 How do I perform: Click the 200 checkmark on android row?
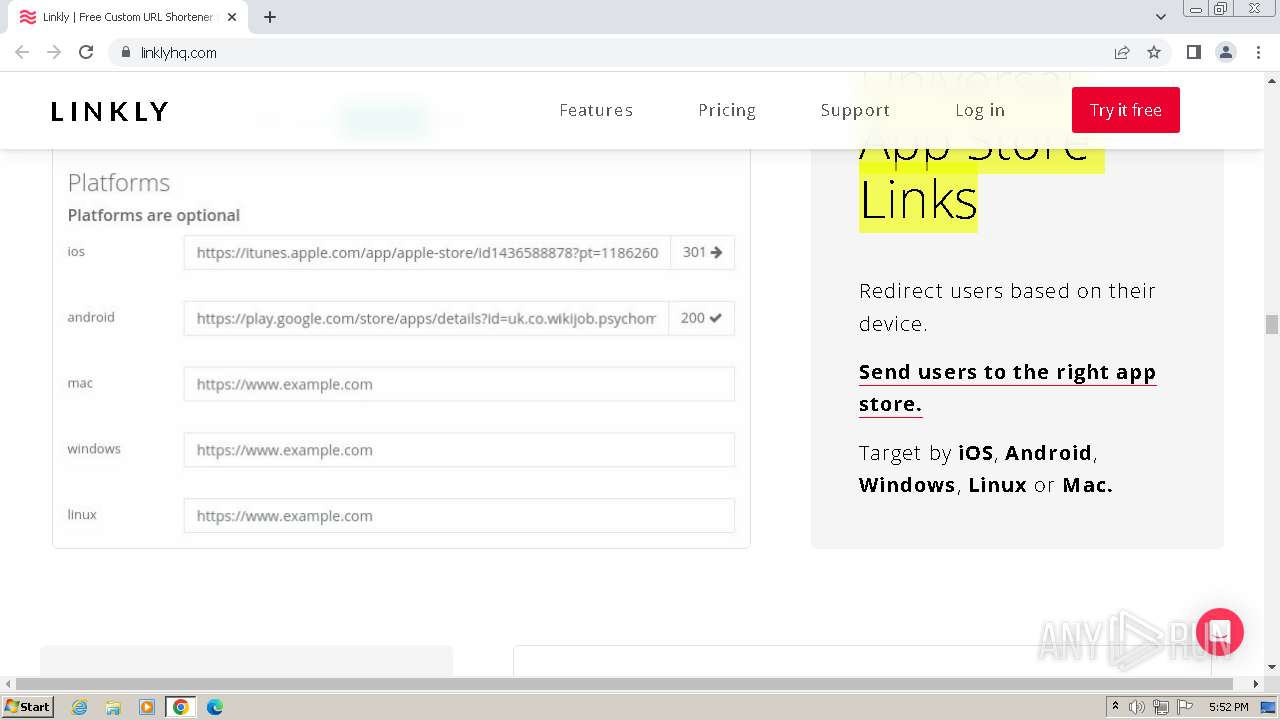[701, 318]
